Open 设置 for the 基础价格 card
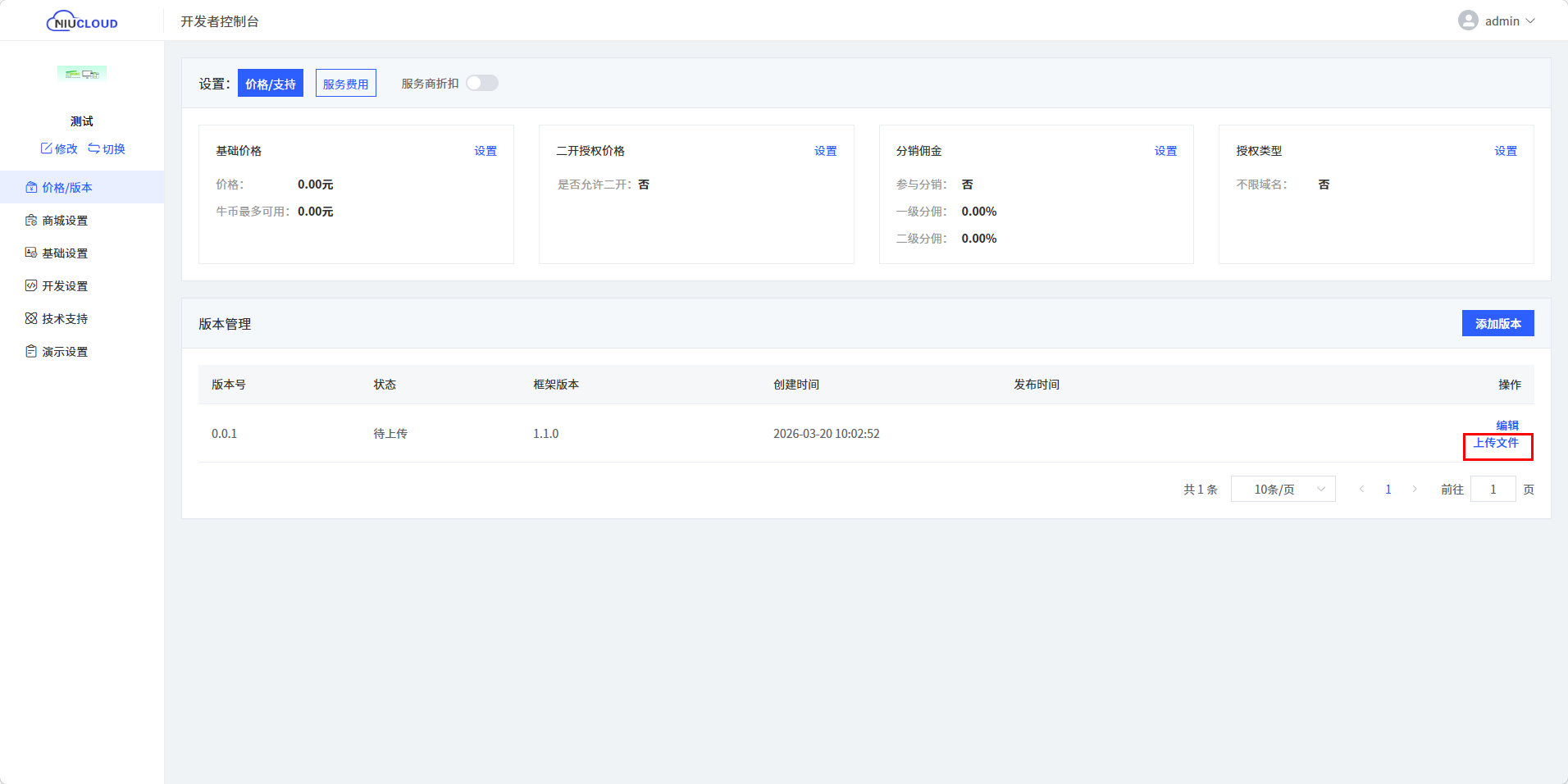The image size is (1568, 784). (x=485, y=151)
